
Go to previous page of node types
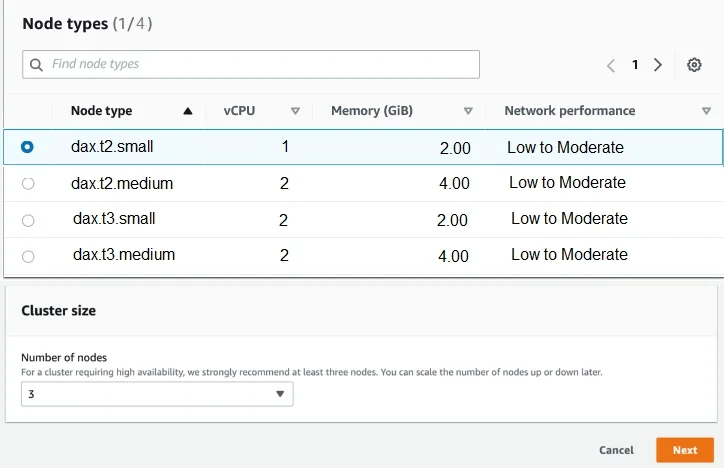point(610,65)
